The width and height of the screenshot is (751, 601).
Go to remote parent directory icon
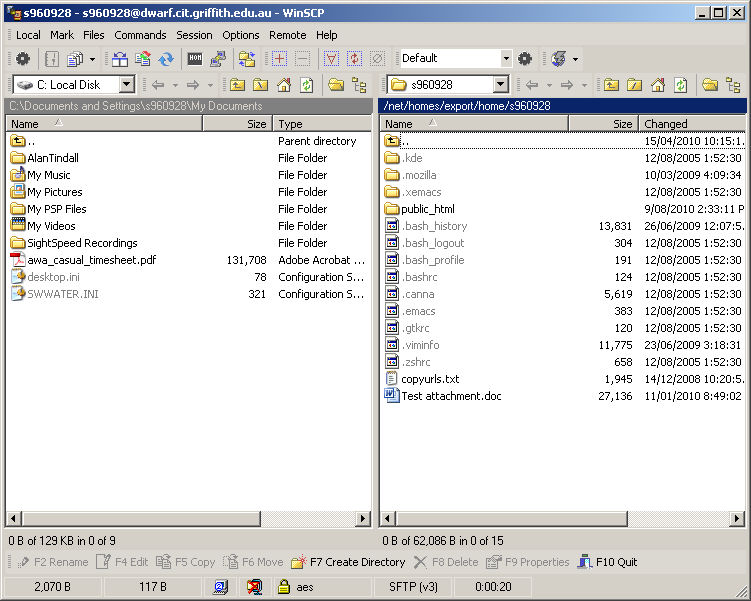(x=611, y=85)
